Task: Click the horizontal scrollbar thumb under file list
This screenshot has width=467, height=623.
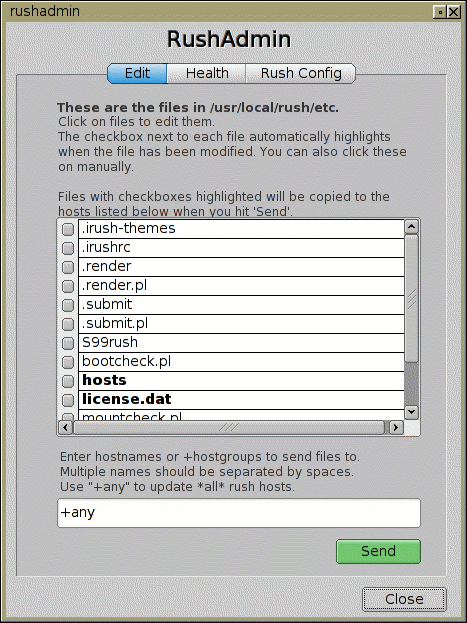Action: click(229, 428)
